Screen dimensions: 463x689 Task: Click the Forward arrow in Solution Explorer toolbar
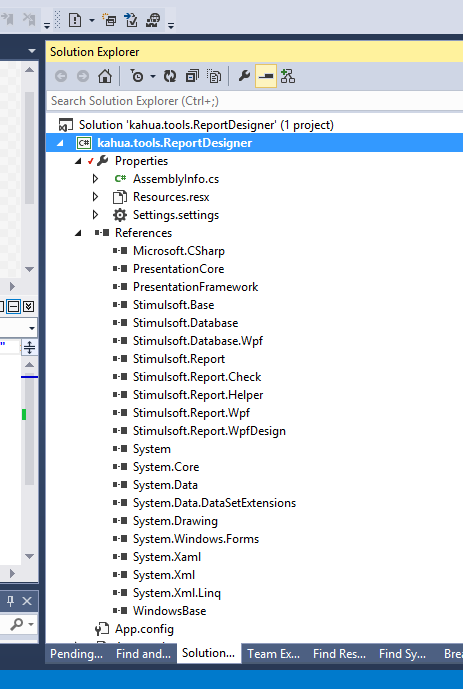coord(83,76)
